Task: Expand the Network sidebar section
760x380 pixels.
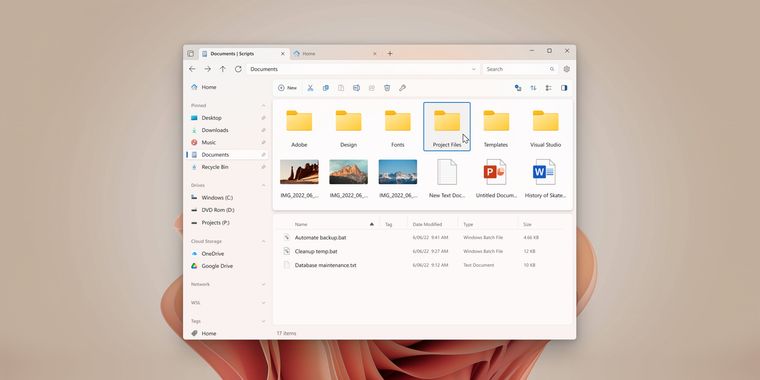Action: tap(264, 284)
